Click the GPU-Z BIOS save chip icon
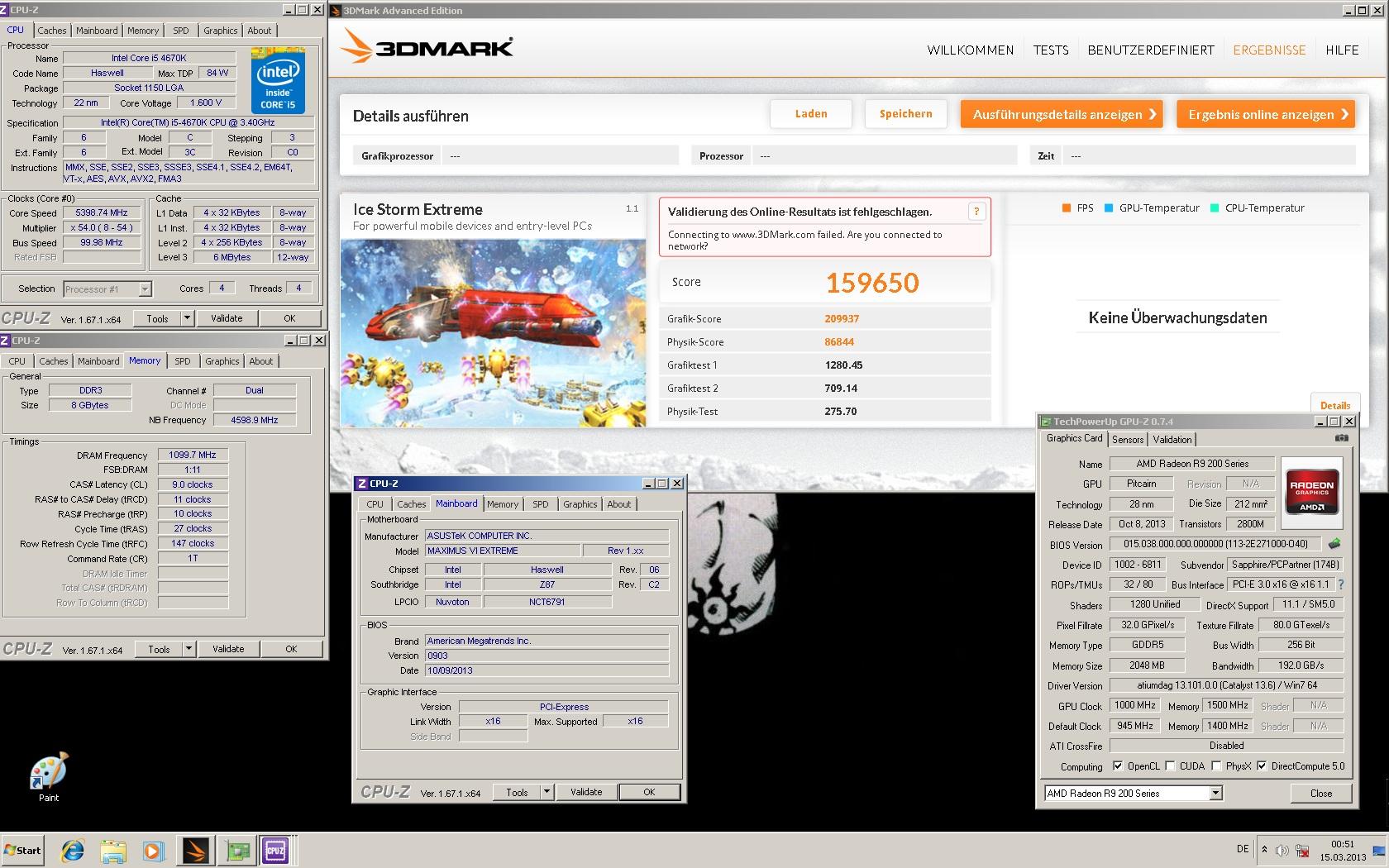Screen dimensions: 1389x868 [x=1334, y=544]
